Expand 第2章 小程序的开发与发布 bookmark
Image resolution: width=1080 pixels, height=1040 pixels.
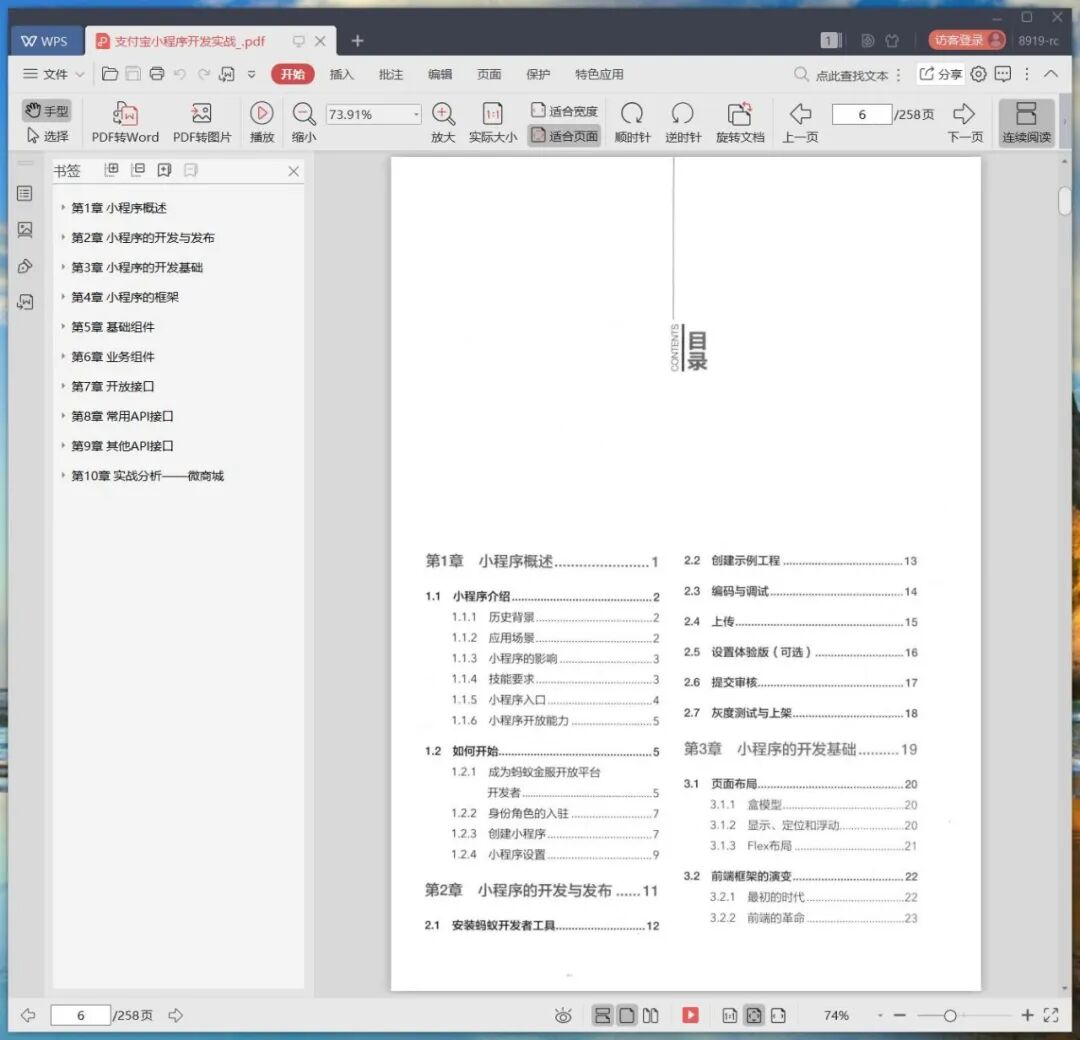pyautogui.click(x=63, y=237)
